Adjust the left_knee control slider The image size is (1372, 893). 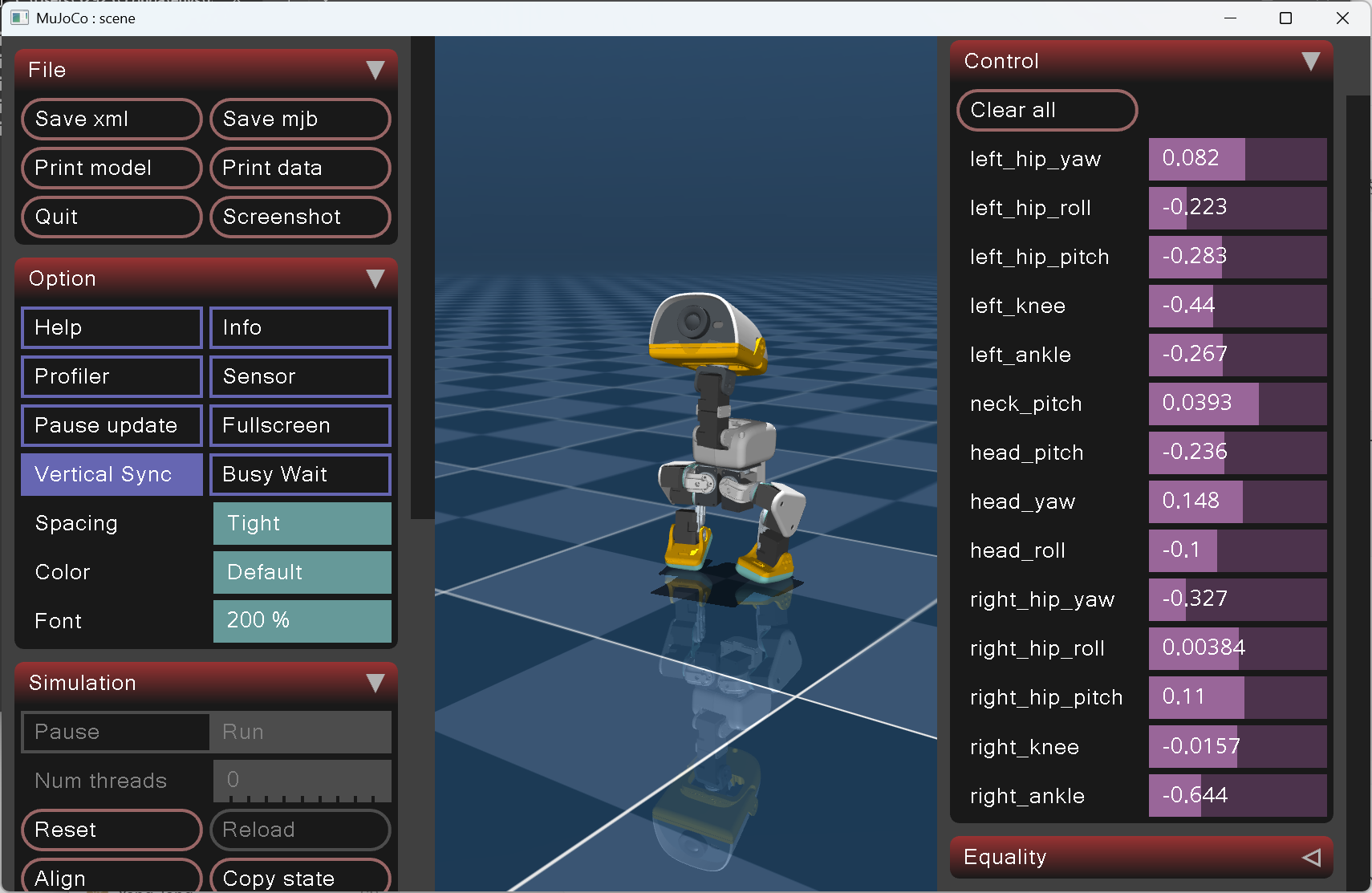[x=1237, y=306]
